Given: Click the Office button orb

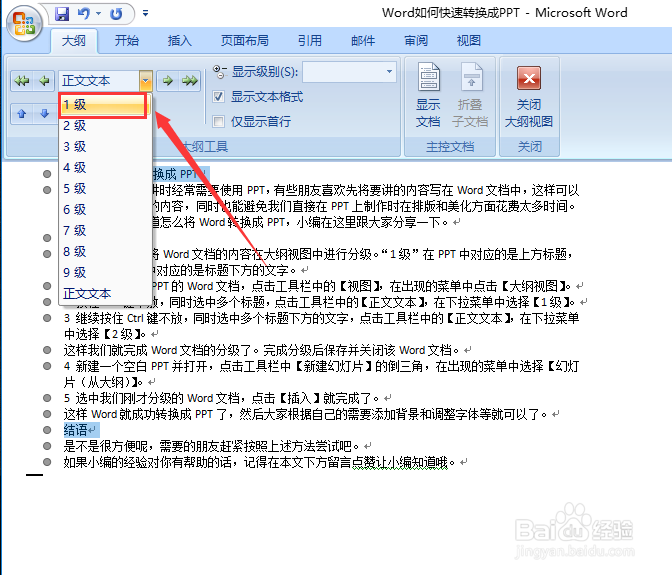Looking at the screenshot, I should click(24, 23).
